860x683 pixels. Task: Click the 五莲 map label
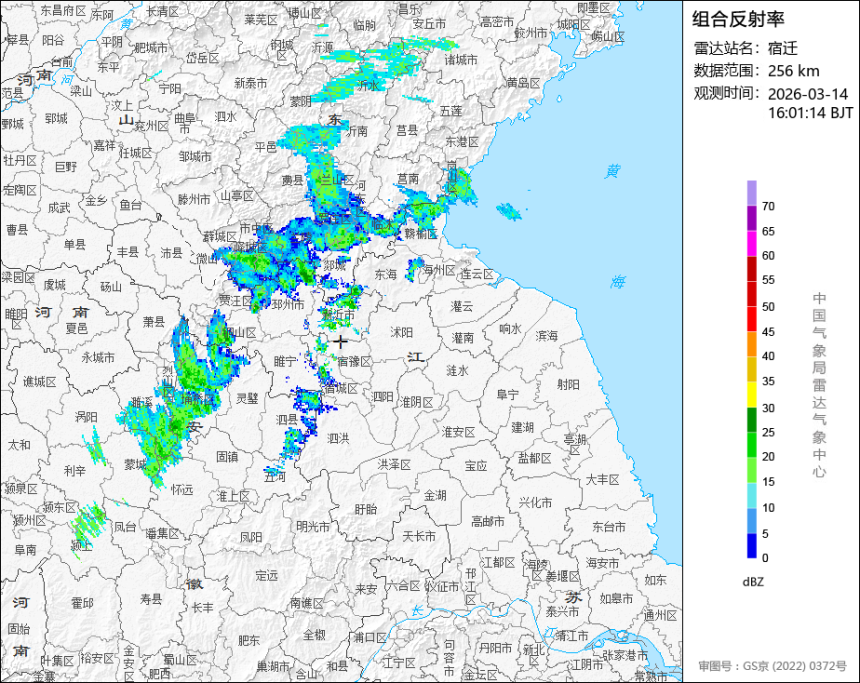coord(451,110)
